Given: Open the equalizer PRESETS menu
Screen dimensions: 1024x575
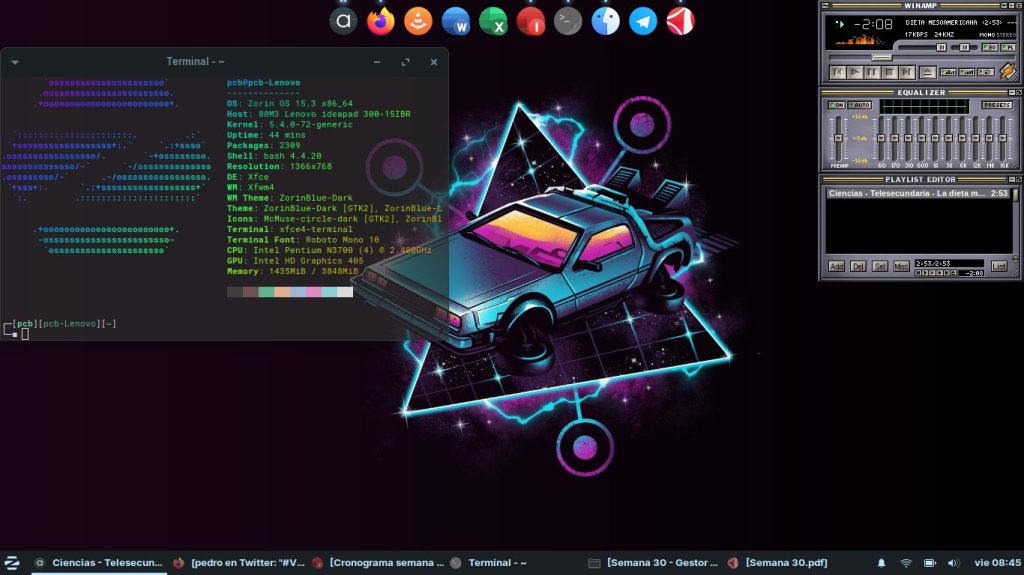Looking at the screenshot, I should point(996,105).
